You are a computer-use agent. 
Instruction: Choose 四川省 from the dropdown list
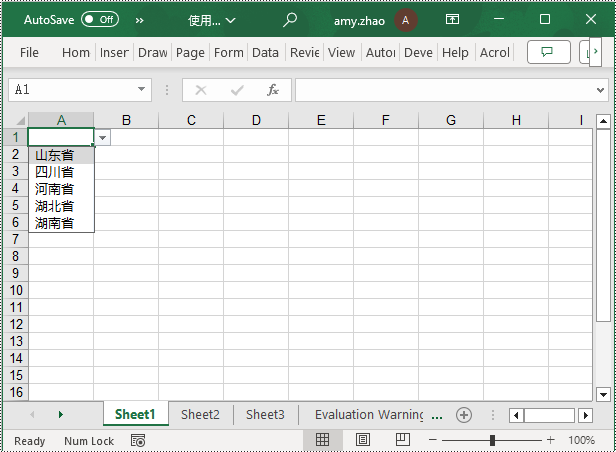pyautogui.click(x=61, y=172)
